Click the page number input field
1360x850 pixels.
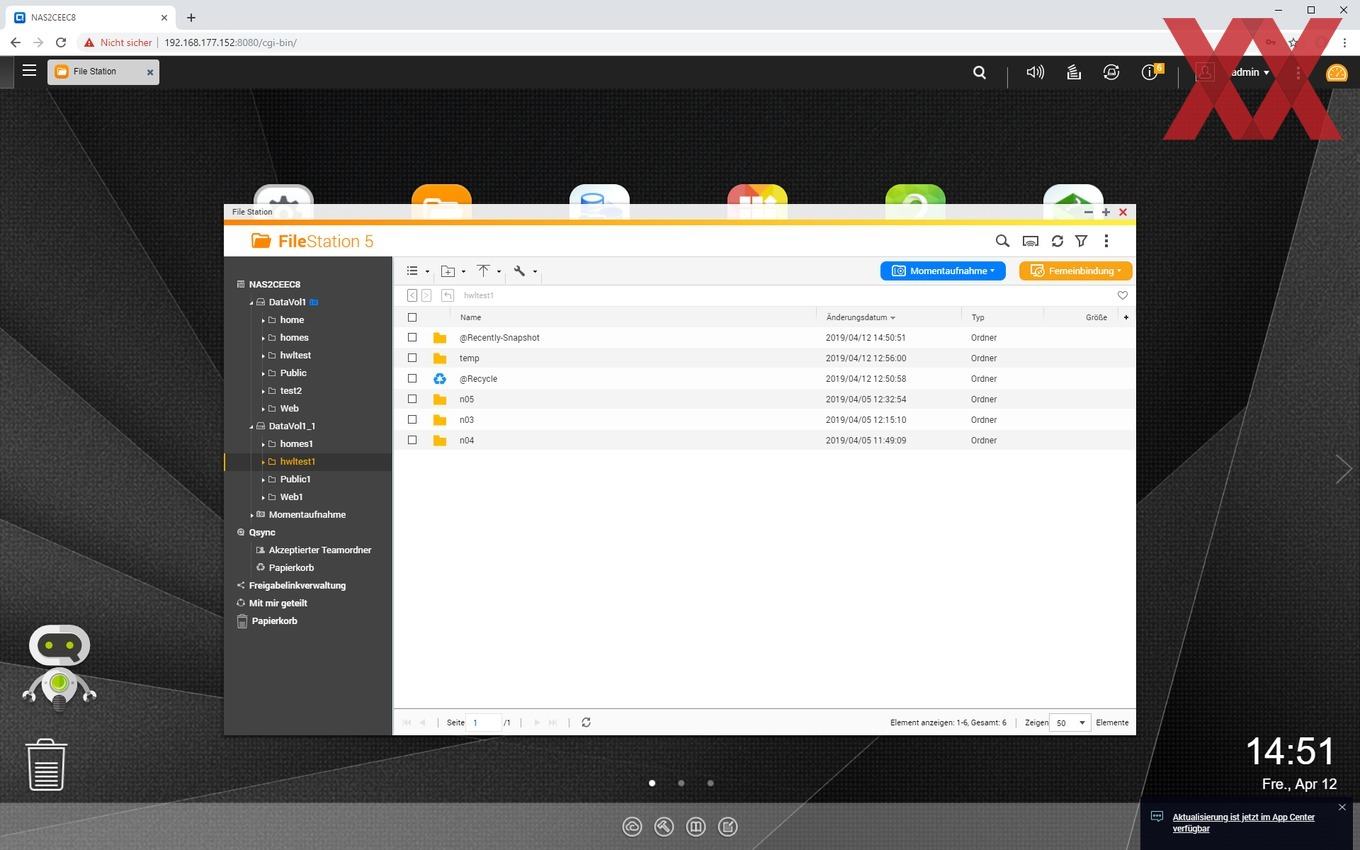(484, 722)
